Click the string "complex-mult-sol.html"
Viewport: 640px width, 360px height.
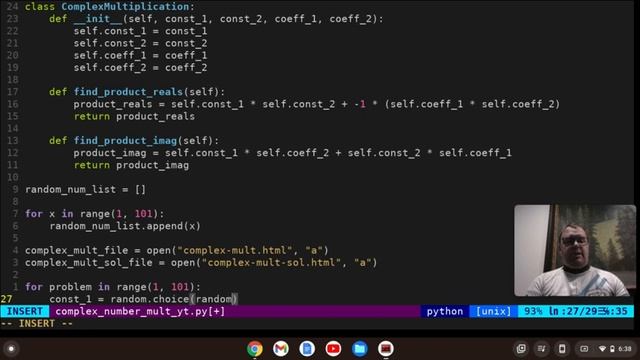[271, 262]
